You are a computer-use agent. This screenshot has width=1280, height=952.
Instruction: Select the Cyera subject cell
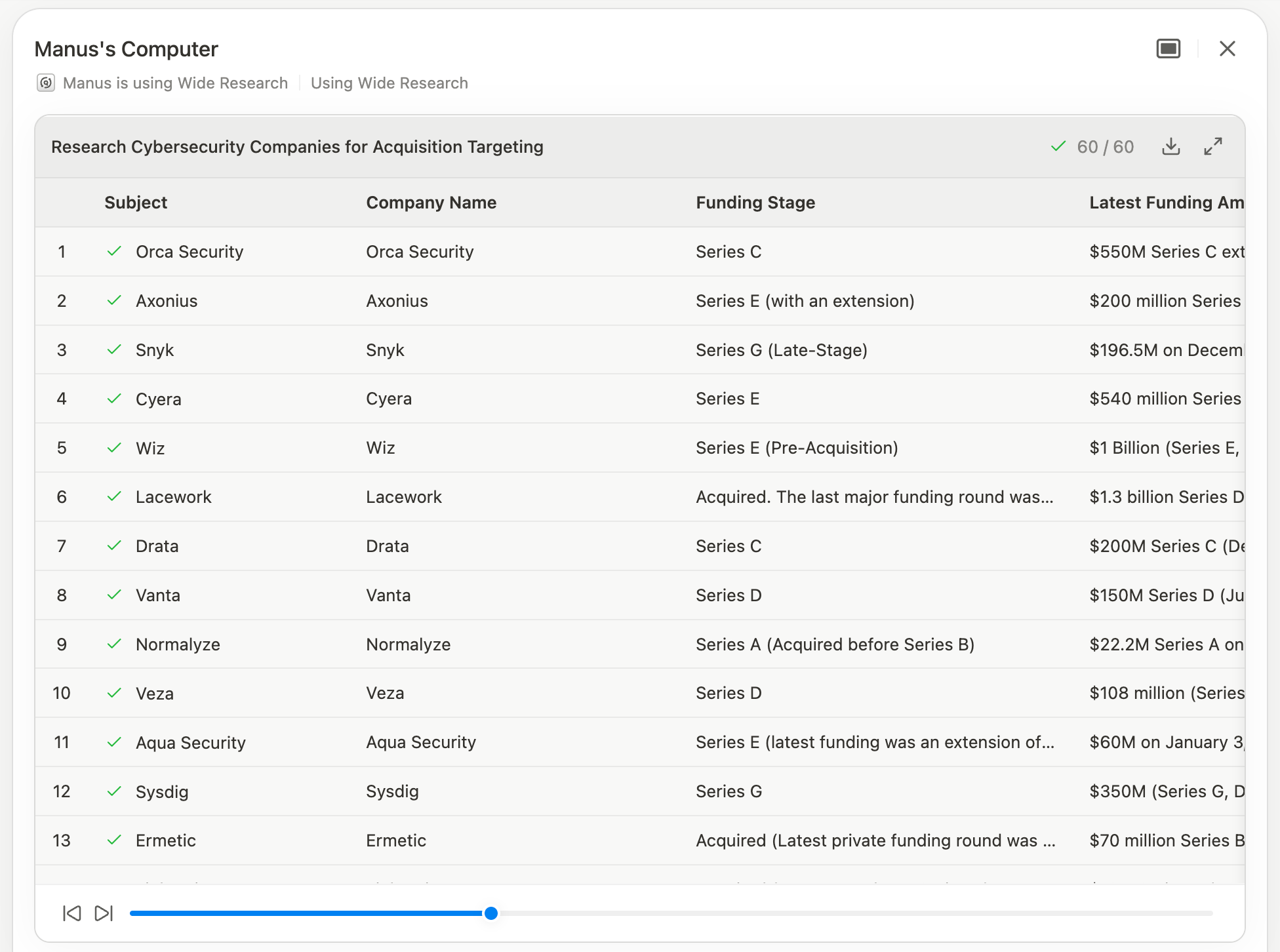point(159,399)
